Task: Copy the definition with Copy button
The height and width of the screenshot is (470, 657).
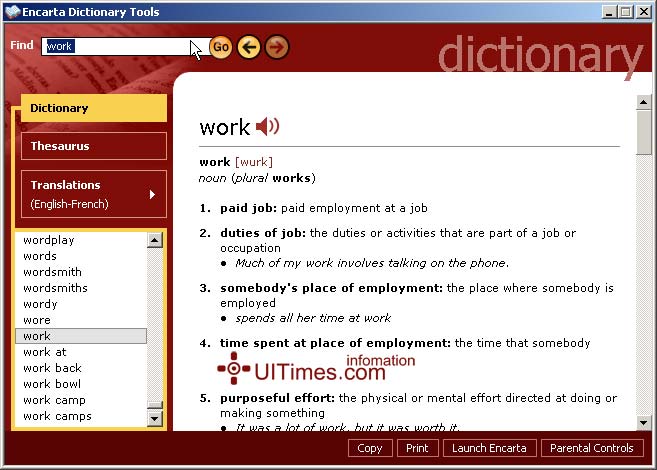Action: click(x=370, y=448)
